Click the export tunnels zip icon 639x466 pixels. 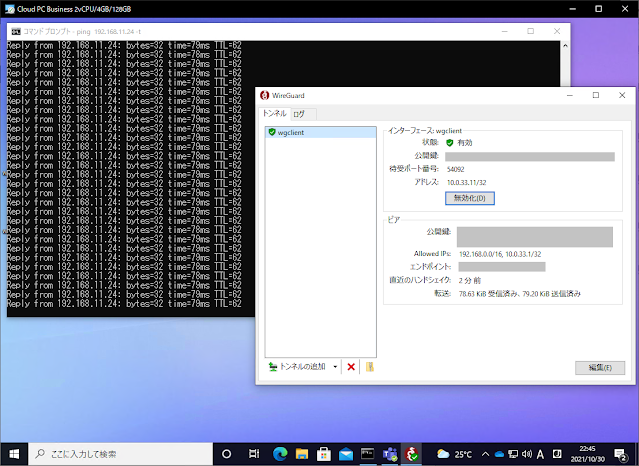(x=370, y=367)
